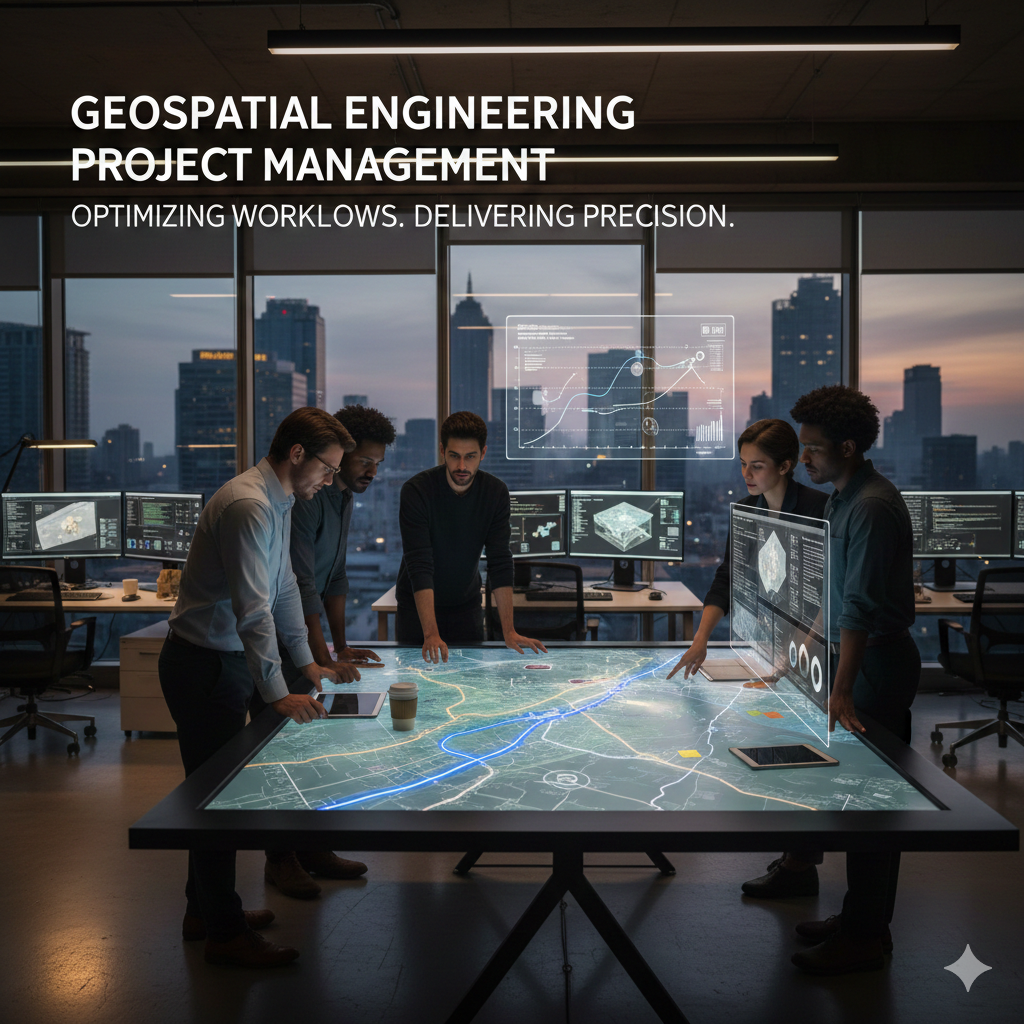Viewport: 1024px width, 1024px height.
Task: Tap the tablet lying on the table map
Action: pos(783,756)
